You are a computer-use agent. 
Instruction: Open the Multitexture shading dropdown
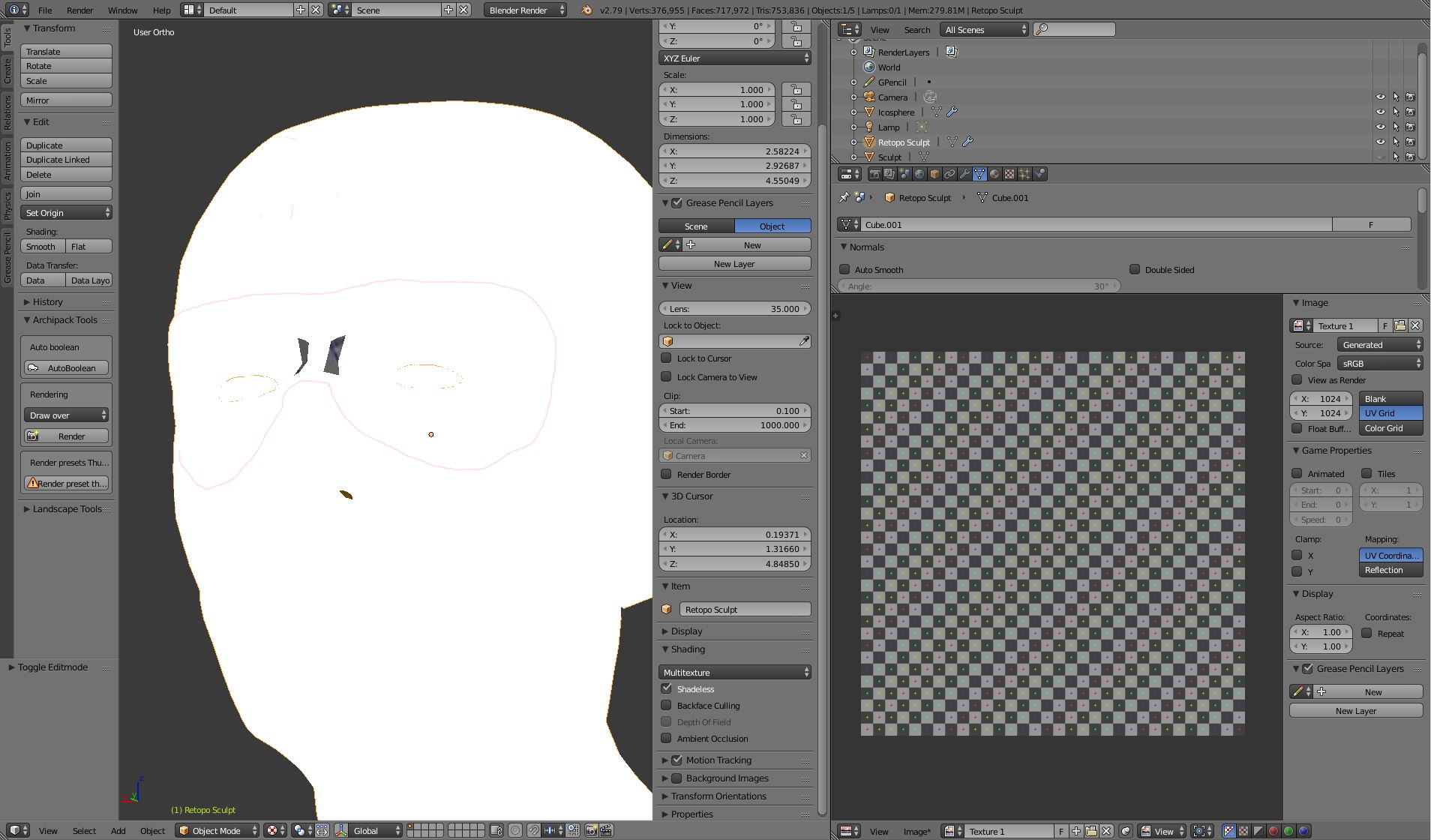click(734, 671)
